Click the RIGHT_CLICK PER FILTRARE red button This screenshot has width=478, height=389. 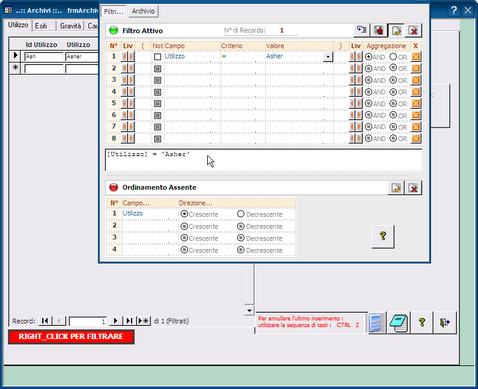pyautogui.click(x=71, y=336)
